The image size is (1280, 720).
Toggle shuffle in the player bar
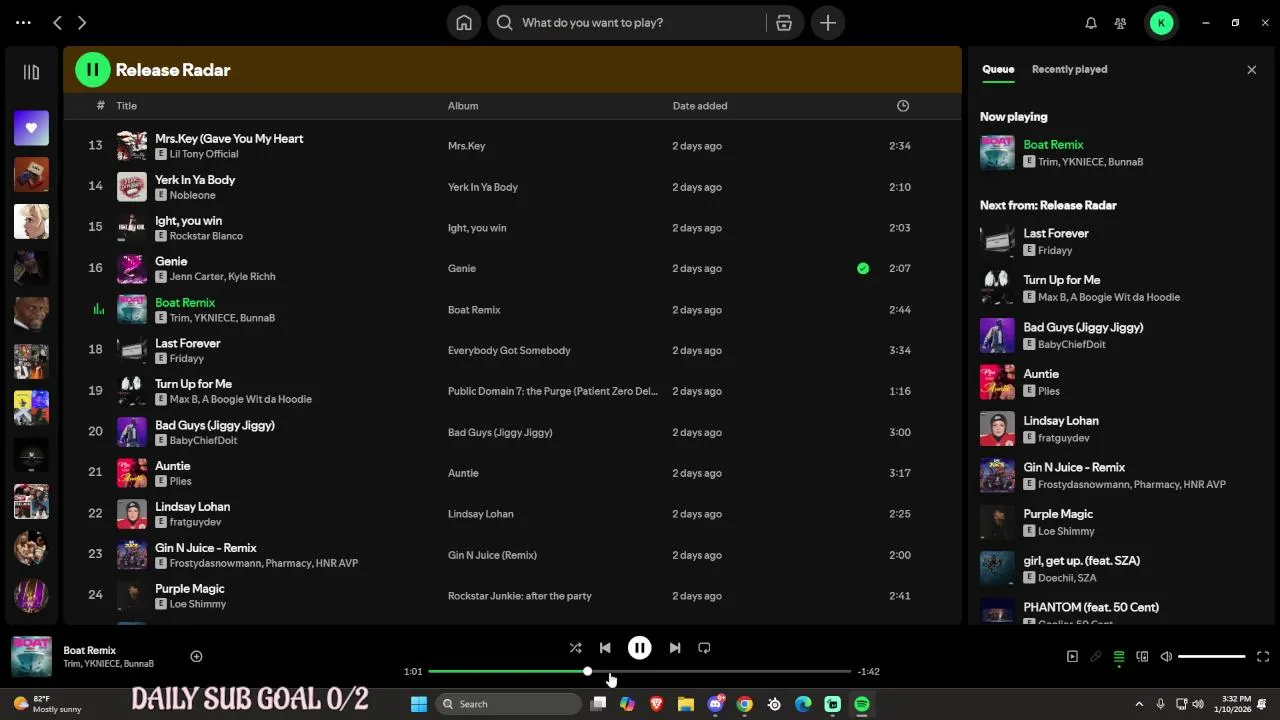pos(575,648)
